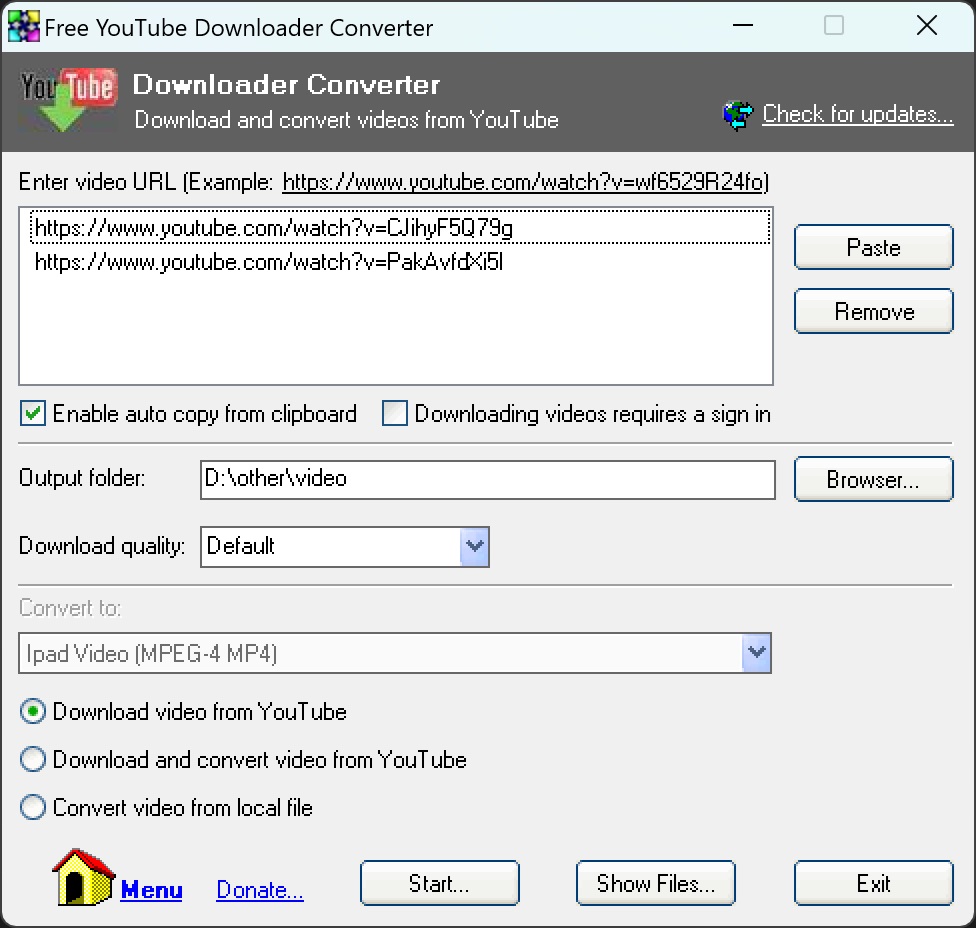Choose Download and convert video from YouTube
The width and height of the screenshot is (976, 928).
pos(34,760)
